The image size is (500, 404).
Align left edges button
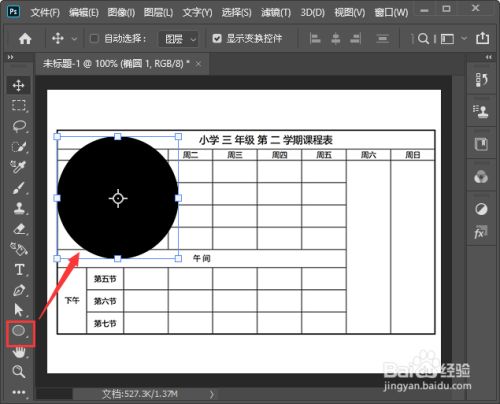point(315,39)
